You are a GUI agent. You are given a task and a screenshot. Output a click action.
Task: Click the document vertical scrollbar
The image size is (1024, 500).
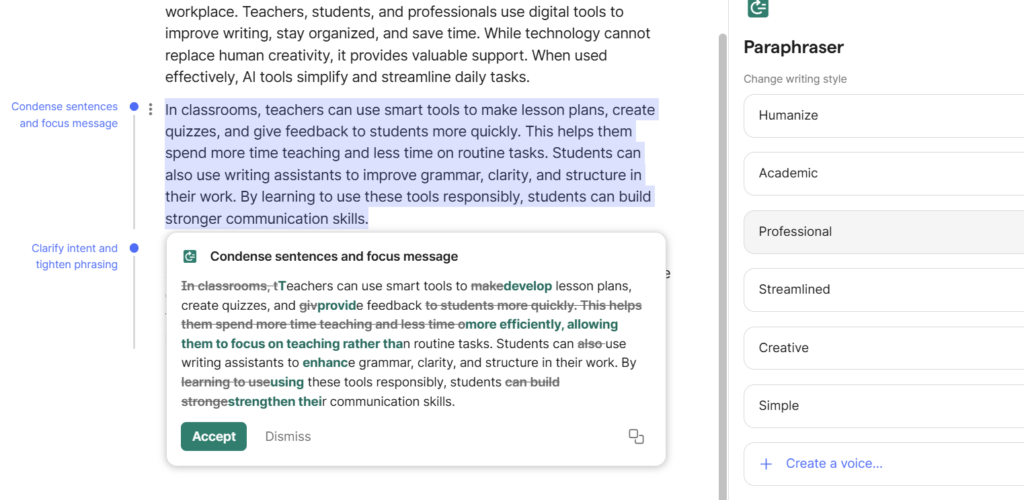pos(723,250)
